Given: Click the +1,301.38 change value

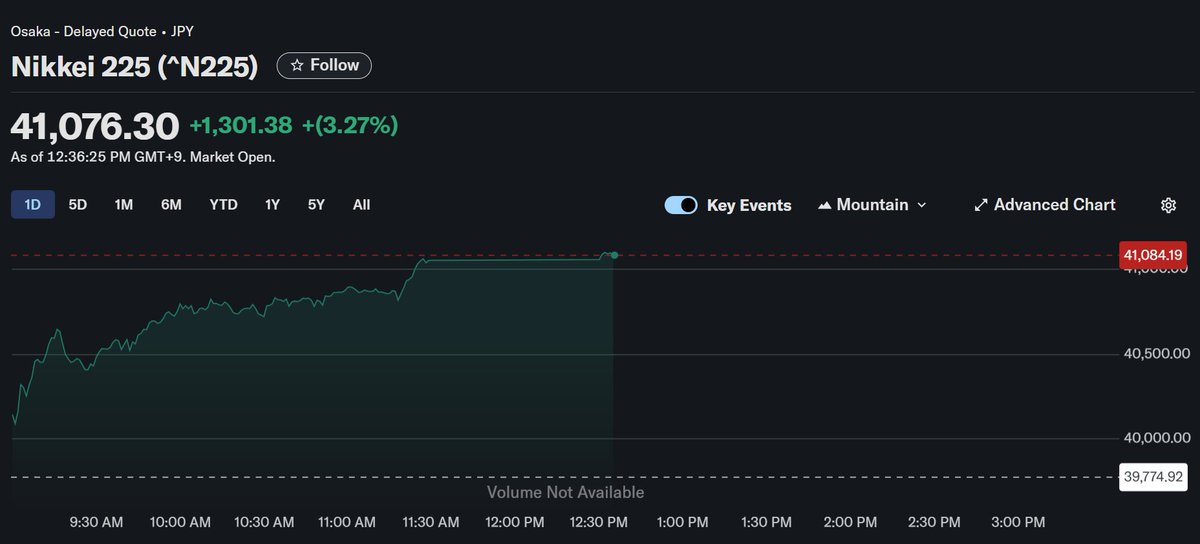Looking at the screenshot, I should coord(241,125).
